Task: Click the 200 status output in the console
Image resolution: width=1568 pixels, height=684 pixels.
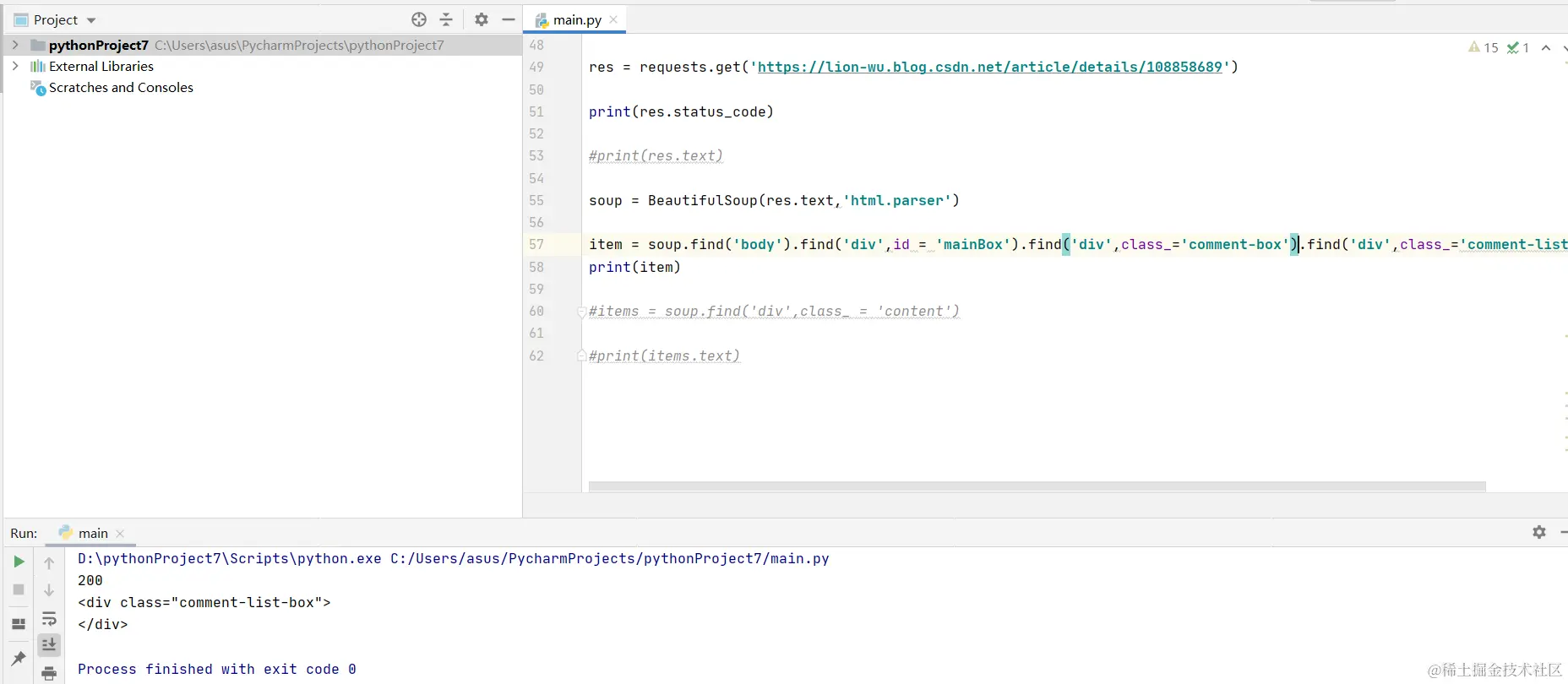Action: click(90, 580)
